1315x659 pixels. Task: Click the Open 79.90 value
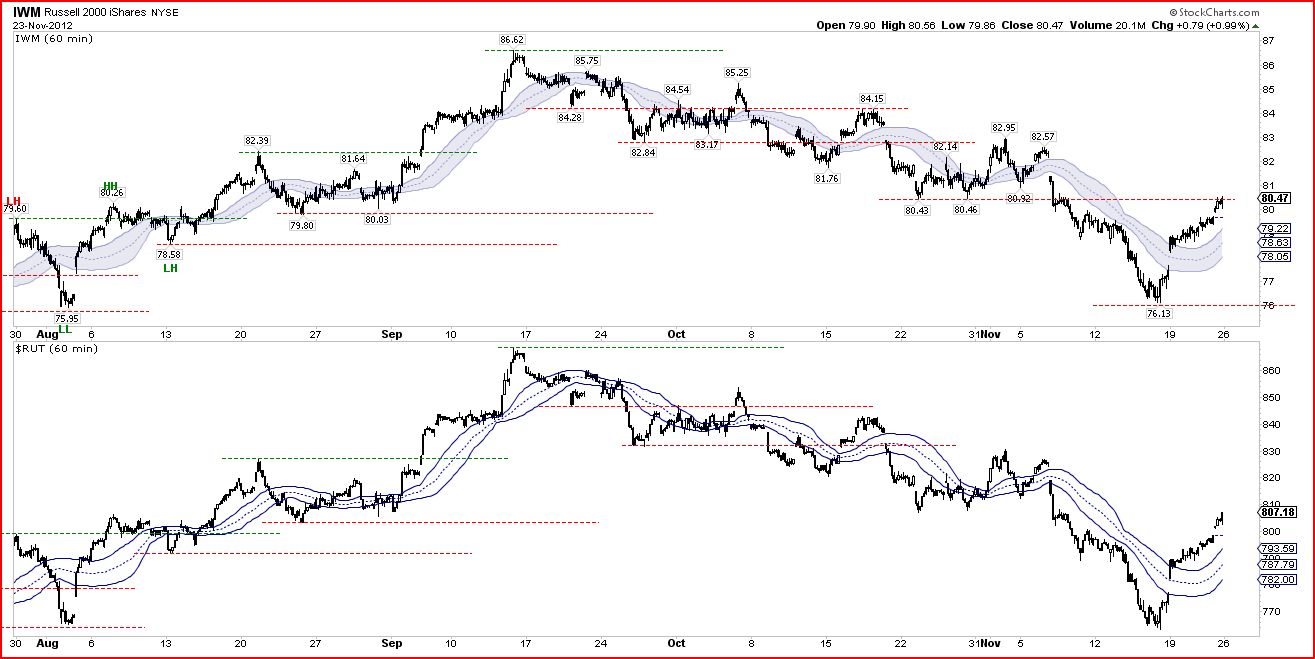coord(846,25)
